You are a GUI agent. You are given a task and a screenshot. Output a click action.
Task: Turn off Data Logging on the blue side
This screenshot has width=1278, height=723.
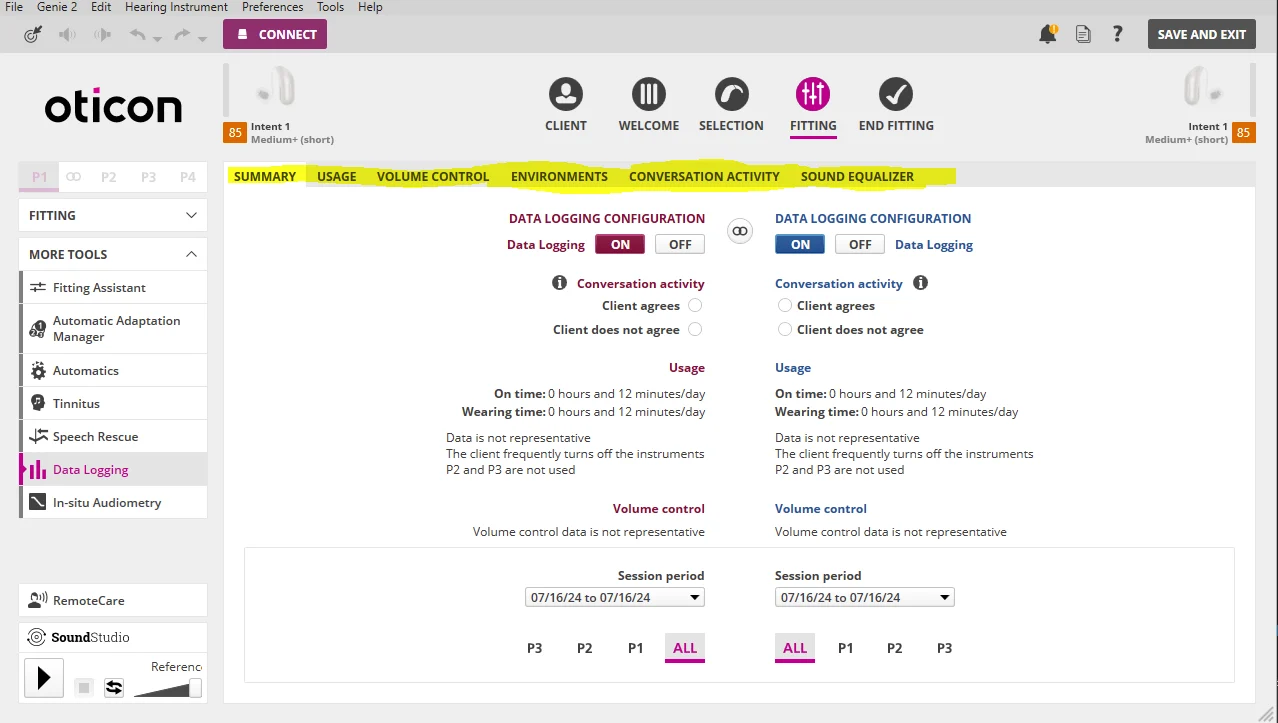pos(860,244)
